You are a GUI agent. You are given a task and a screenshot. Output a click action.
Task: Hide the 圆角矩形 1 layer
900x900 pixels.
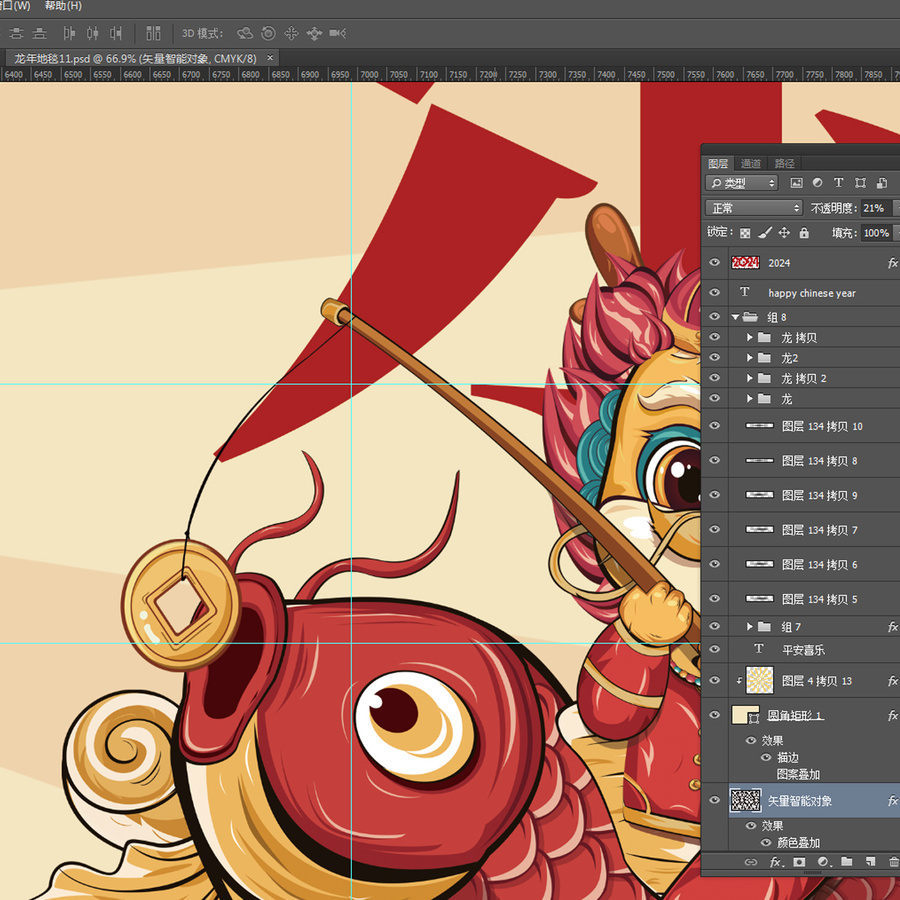coord(715,715)
